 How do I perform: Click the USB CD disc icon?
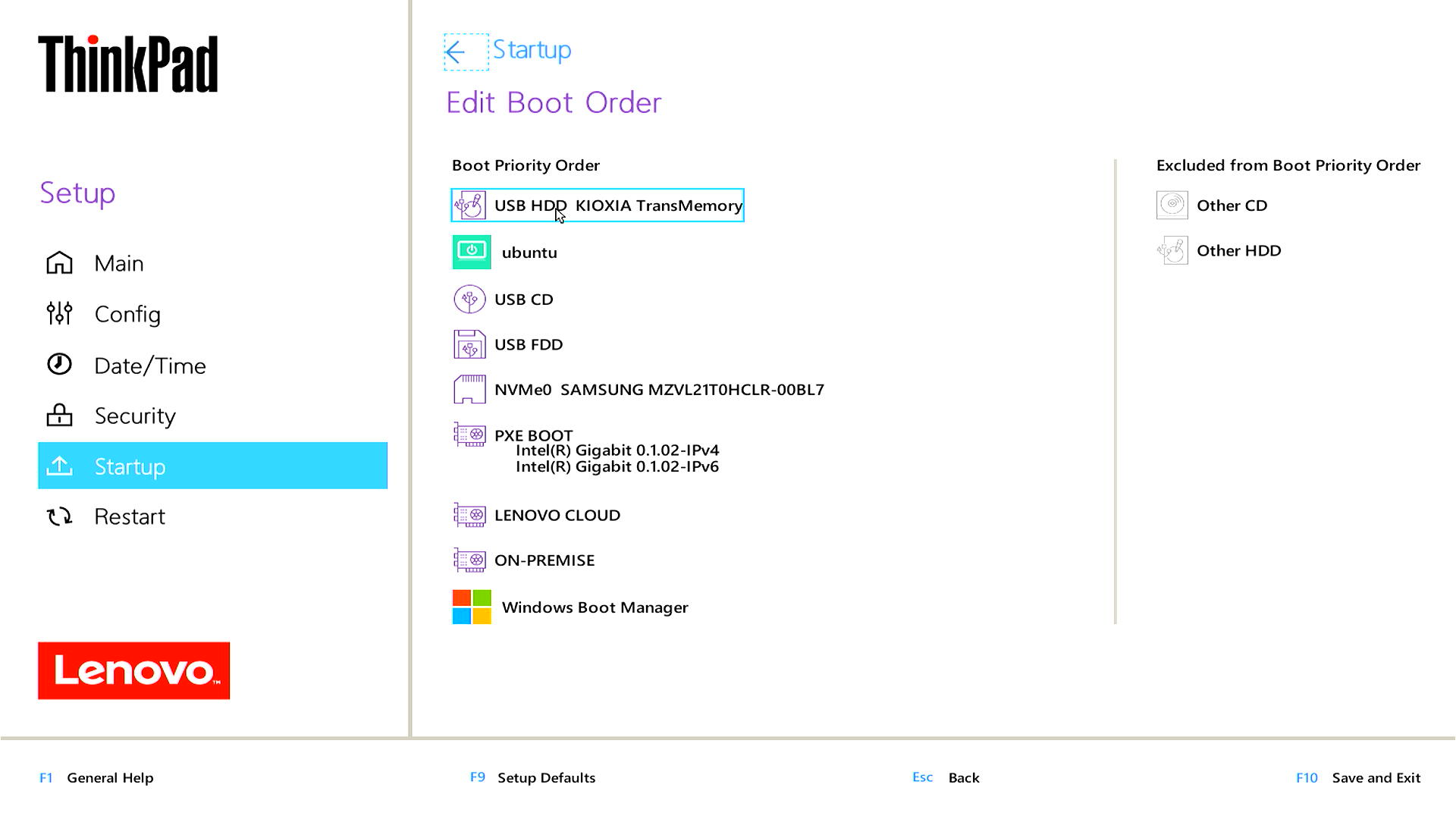pyautogui.click(x=469, y=300)
